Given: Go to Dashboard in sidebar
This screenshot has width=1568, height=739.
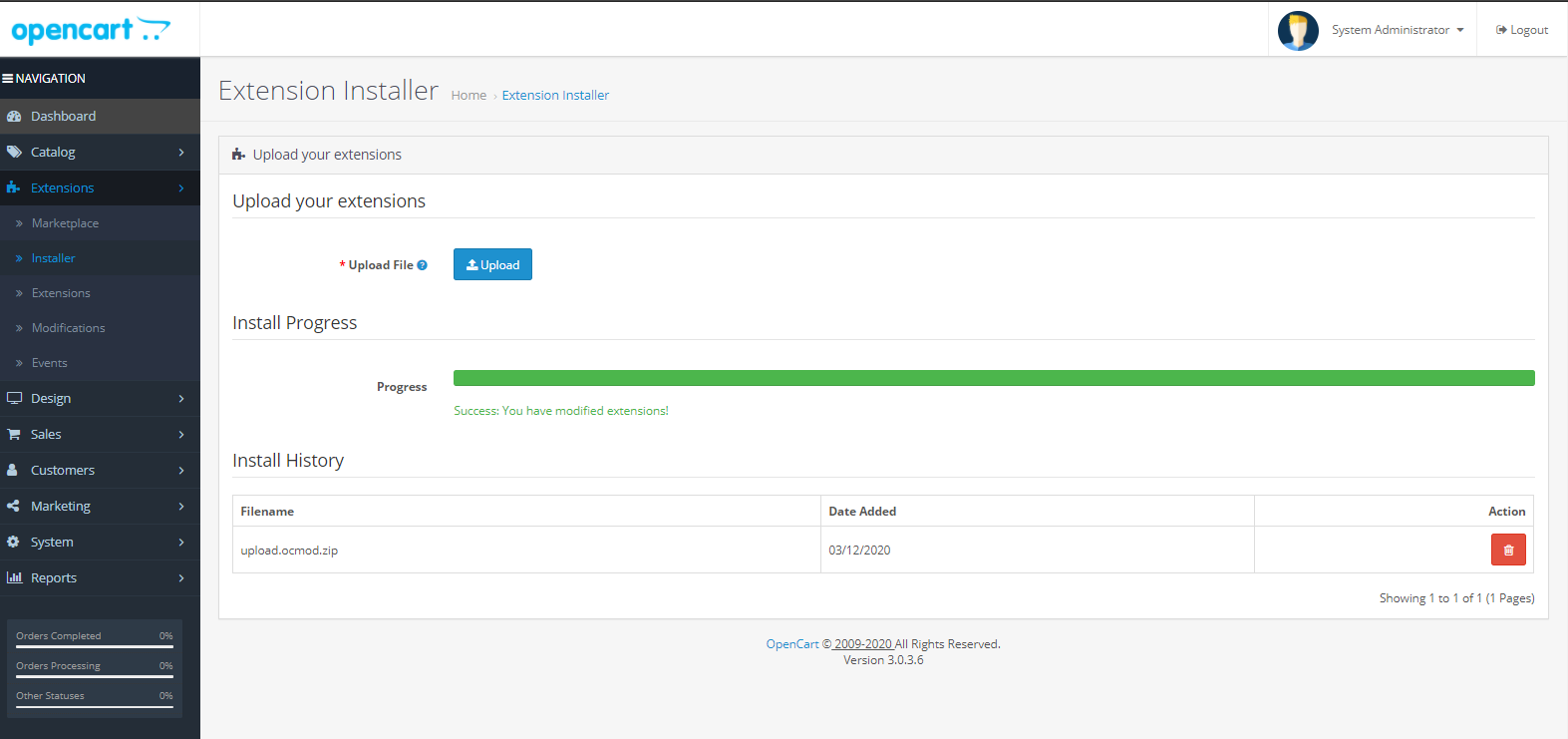Looking at the screenshot, I should (100, 116).
